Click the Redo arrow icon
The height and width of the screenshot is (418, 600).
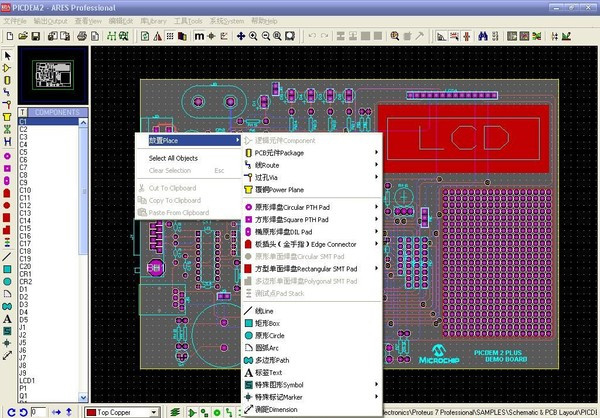(324, 36)
